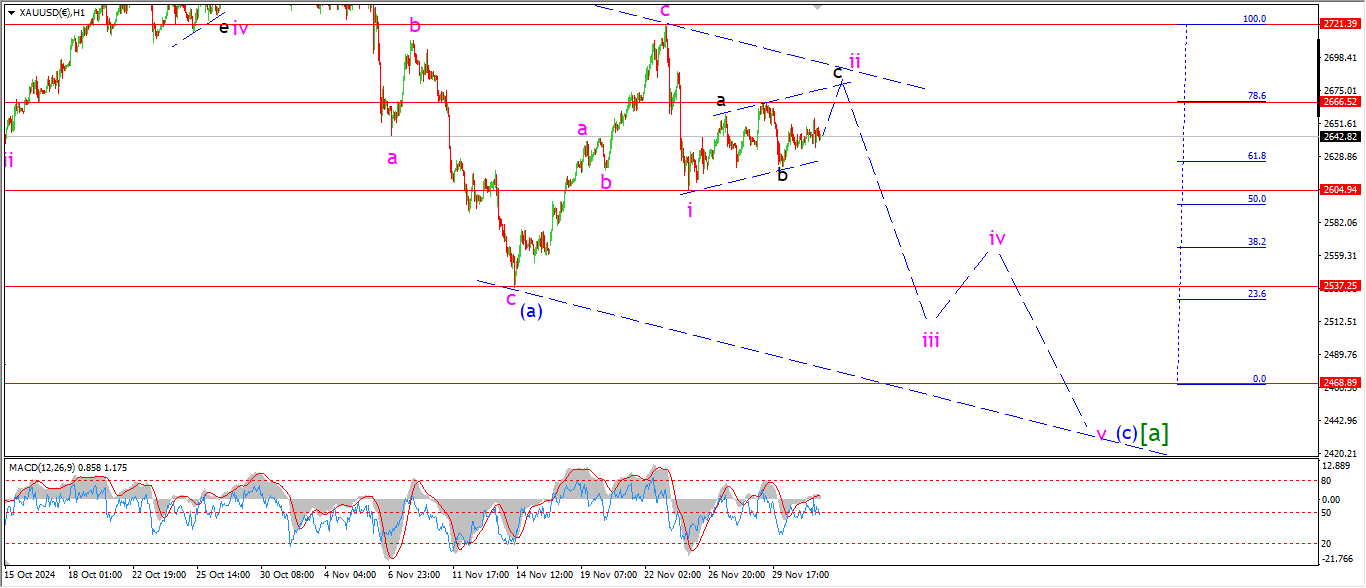Select the red 2721.39 price level tag
The image size is (1366, 588).
tap(1339, 24)
